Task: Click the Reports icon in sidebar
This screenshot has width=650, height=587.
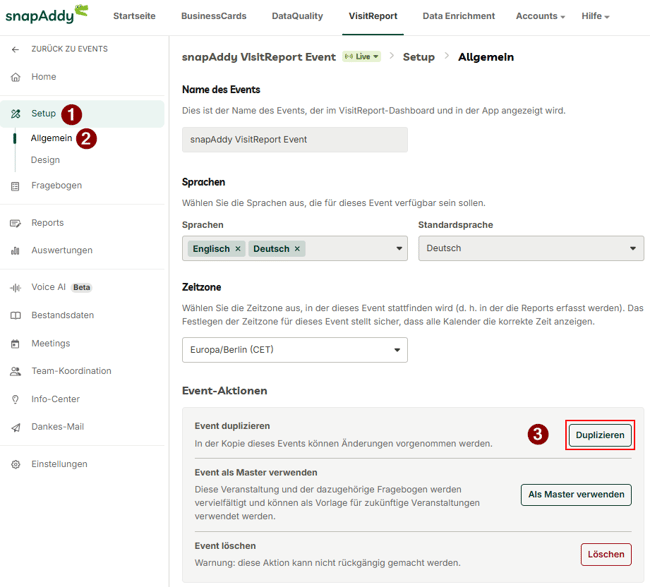Action: click(x=15, y=223)
